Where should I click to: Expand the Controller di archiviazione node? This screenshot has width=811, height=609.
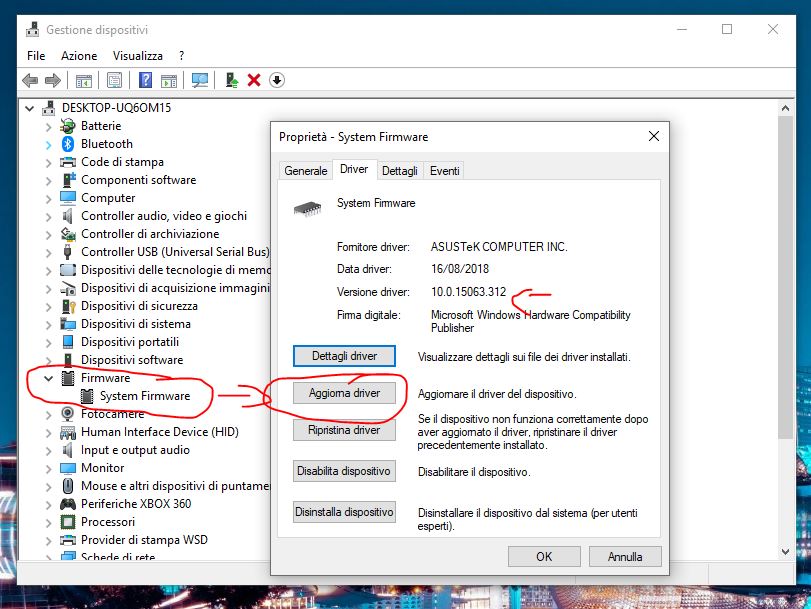(x=49, y=234)
